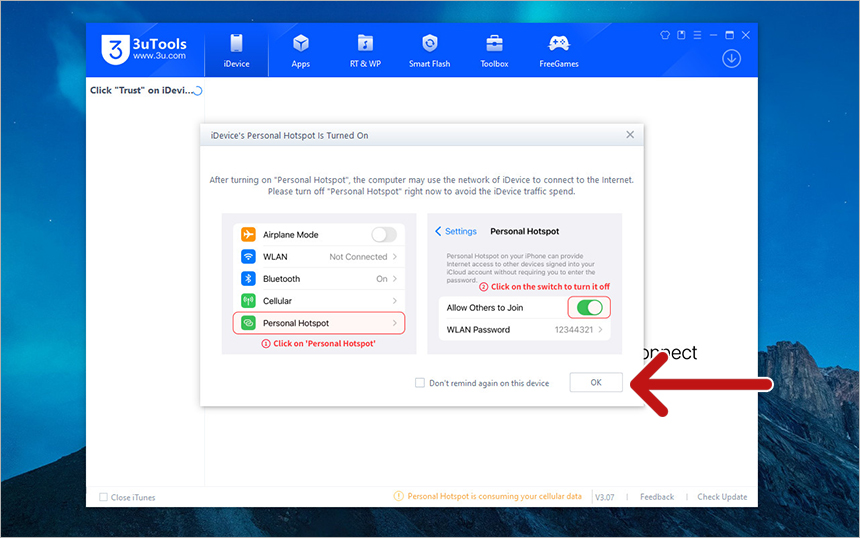860x538 pixels.
Task: Click the Settings back link
Action: click(456, 231)
